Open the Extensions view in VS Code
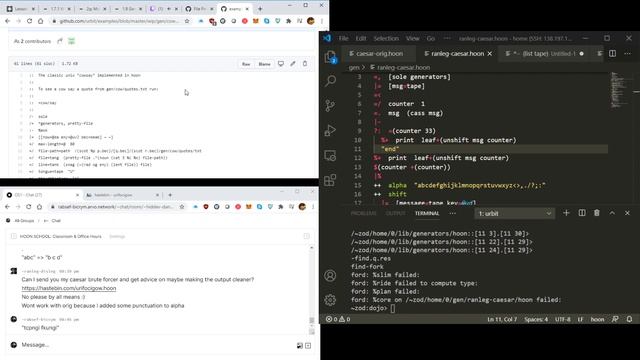Image resolution: width=640 pixels, height=360 pixels. (330, 180)
